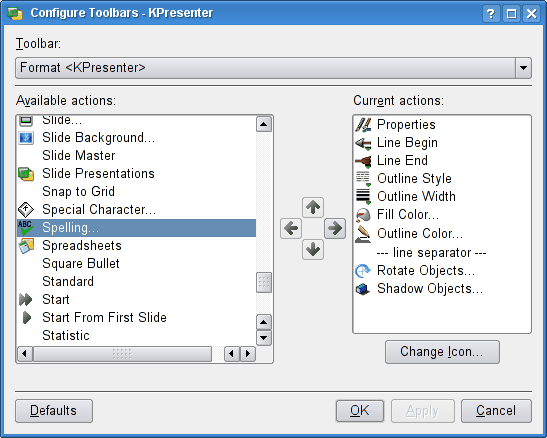Open the Format <KPresenter> combo box

pos(274,68)
